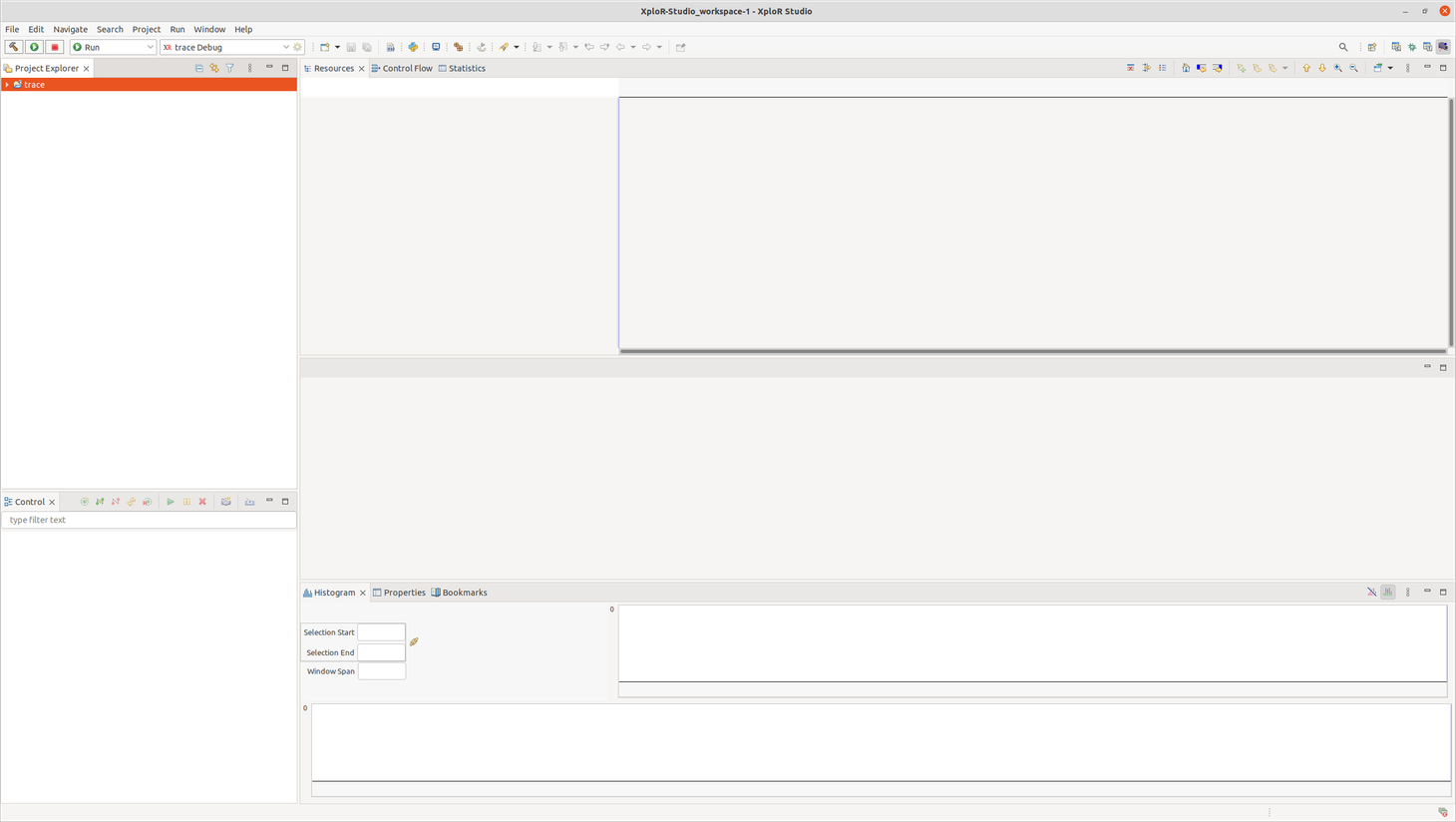The width and height of the screenshot is (1456, 822).
Task: Click the Control view green target icon
Action: click(x=85, y=502)
